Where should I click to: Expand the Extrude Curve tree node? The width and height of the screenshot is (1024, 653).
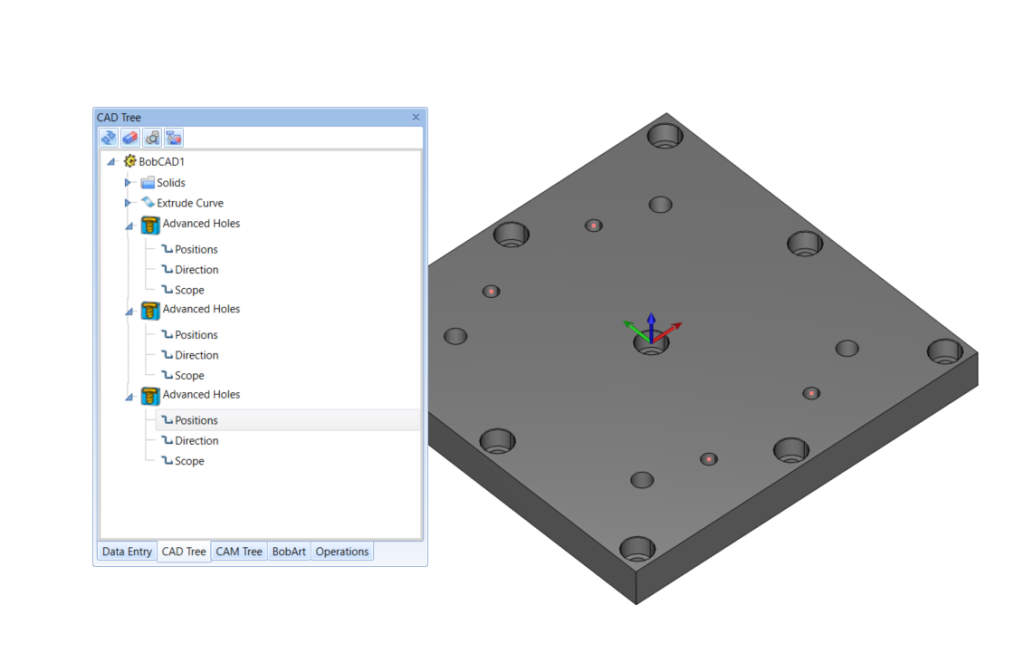click(x=127, y=202)
